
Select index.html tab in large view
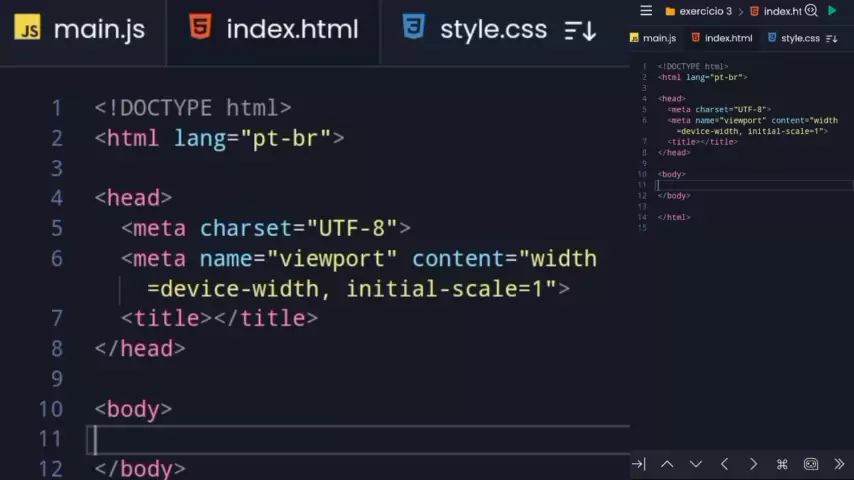[x=273, y=29]
